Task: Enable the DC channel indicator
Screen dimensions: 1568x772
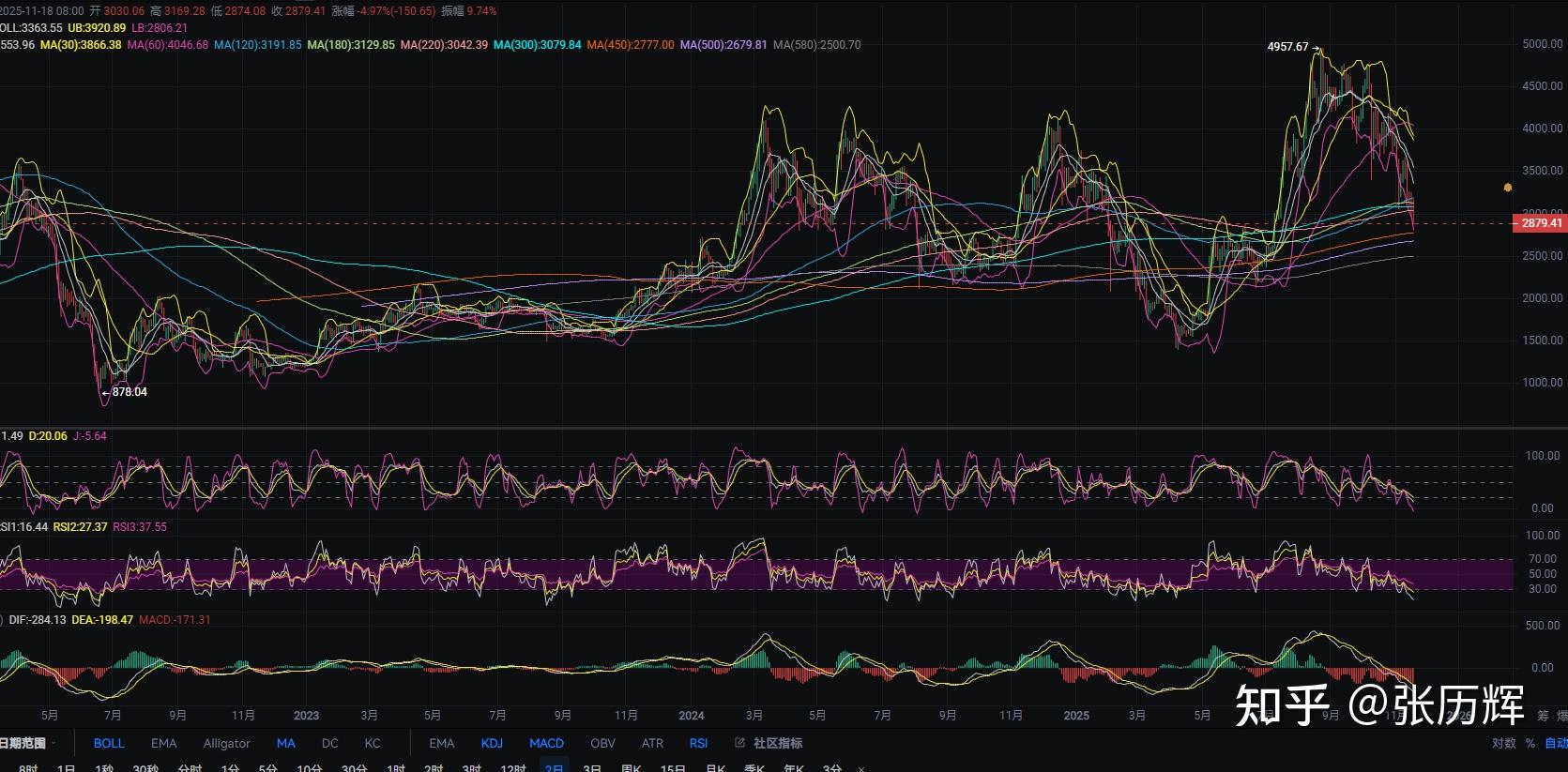Action: click(x=329, y=743)
